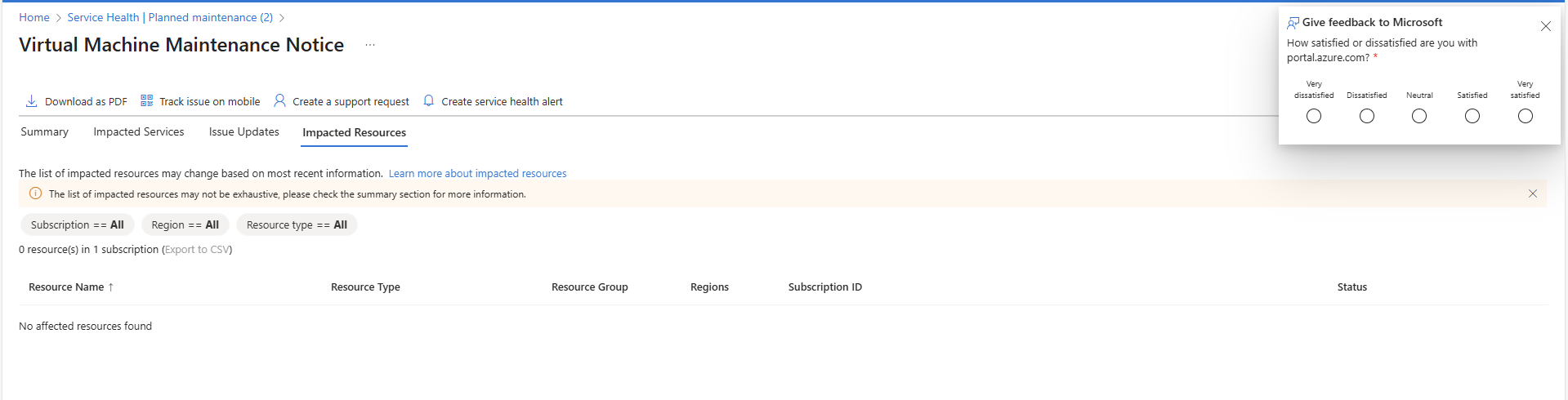The width and height of the screenshot is (1568, 400).
Task: Click the Resource Type column header
Action: (365, 287)
